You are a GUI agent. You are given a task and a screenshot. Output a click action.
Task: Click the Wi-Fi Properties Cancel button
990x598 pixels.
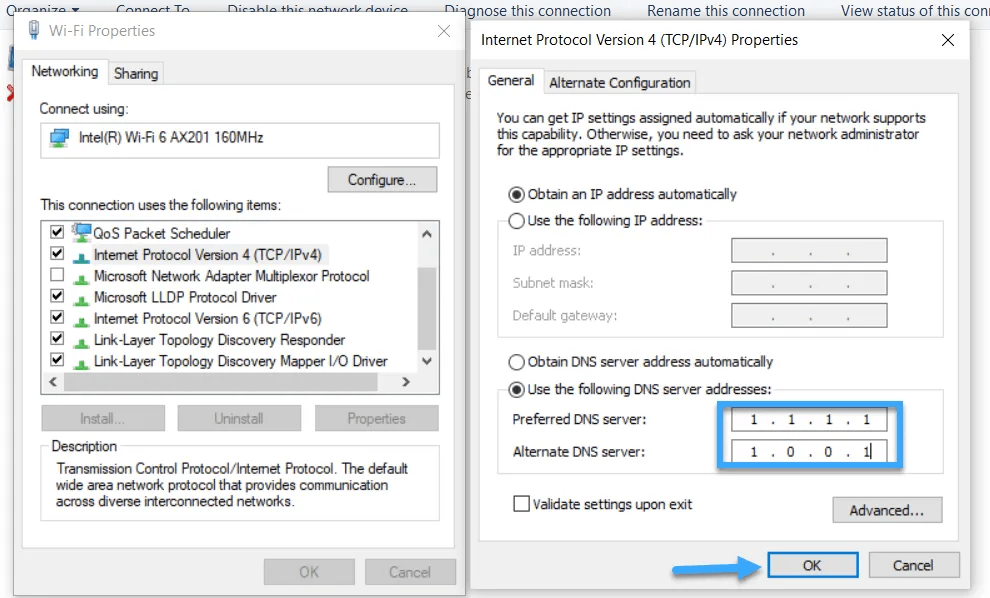pyautogui.click(x=410, y=572)
